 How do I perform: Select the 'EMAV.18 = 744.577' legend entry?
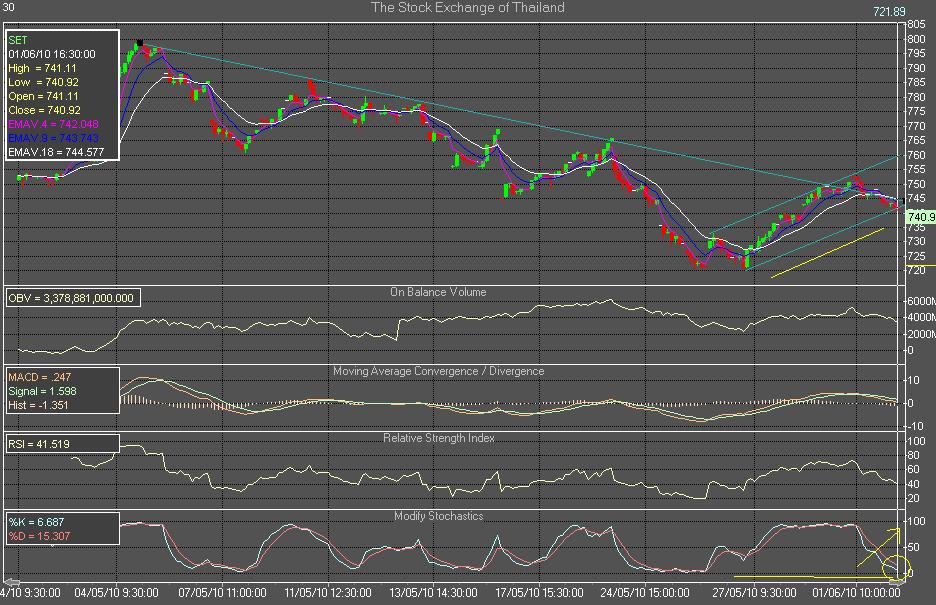click(x=56, y=152)
